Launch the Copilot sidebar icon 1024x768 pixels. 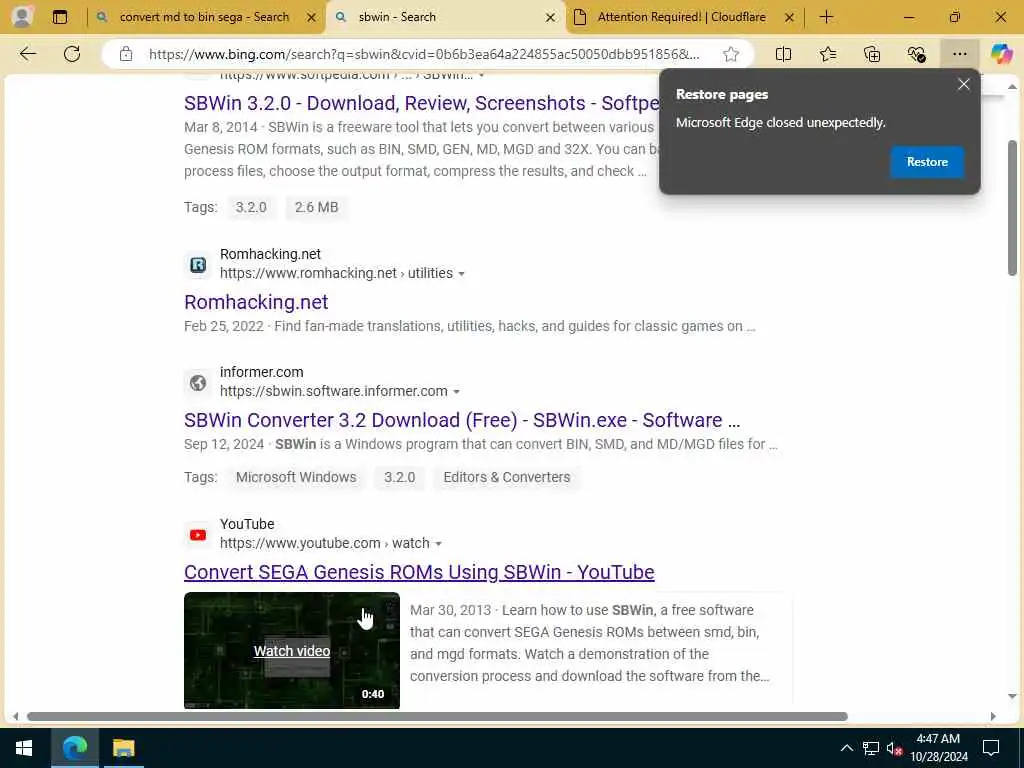[1001, 54]
